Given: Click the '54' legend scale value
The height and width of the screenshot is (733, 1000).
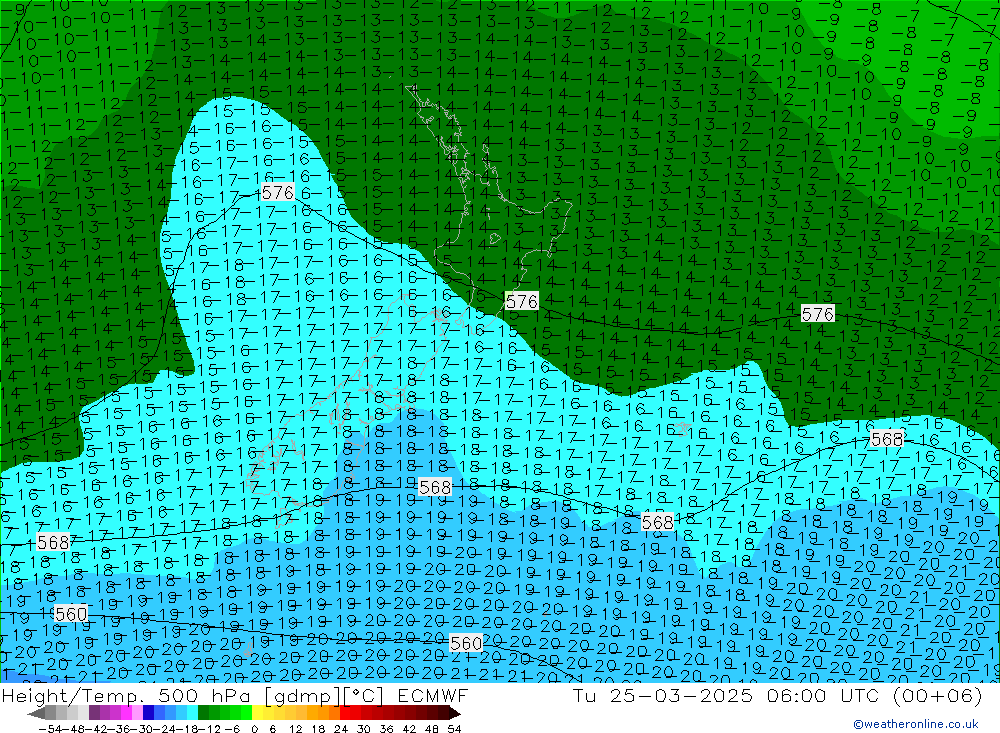Looking at the screenshot, I should pos(454,729).
